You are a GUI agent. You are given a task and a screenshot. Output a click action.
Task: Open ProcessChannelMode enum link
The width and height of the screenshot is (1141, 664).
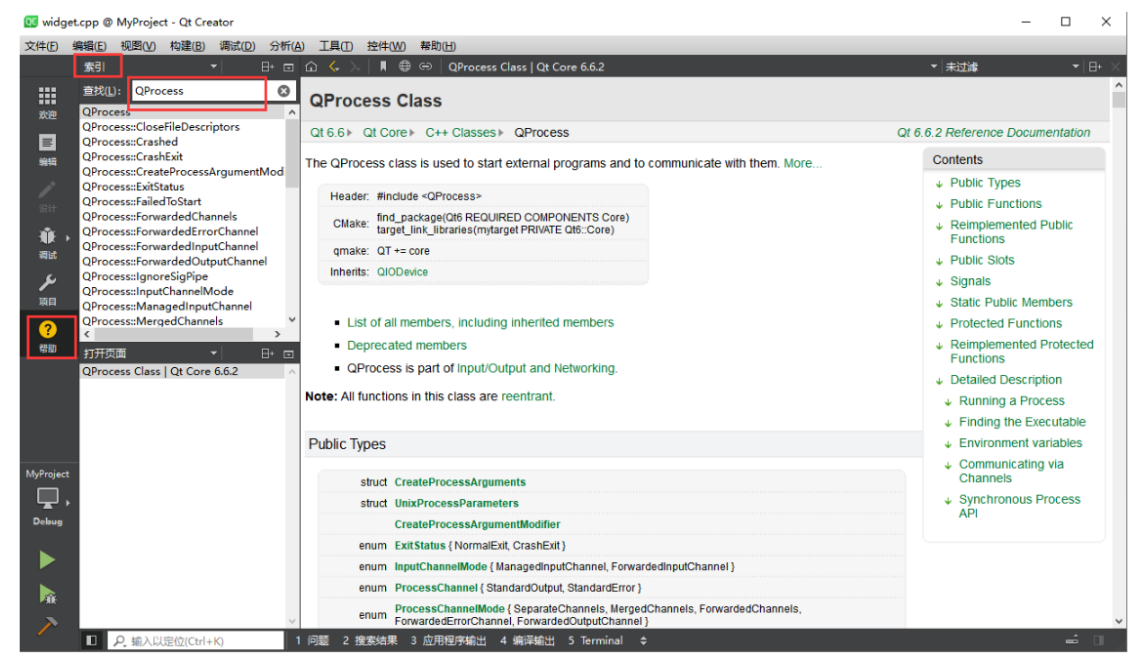[450, 609]
